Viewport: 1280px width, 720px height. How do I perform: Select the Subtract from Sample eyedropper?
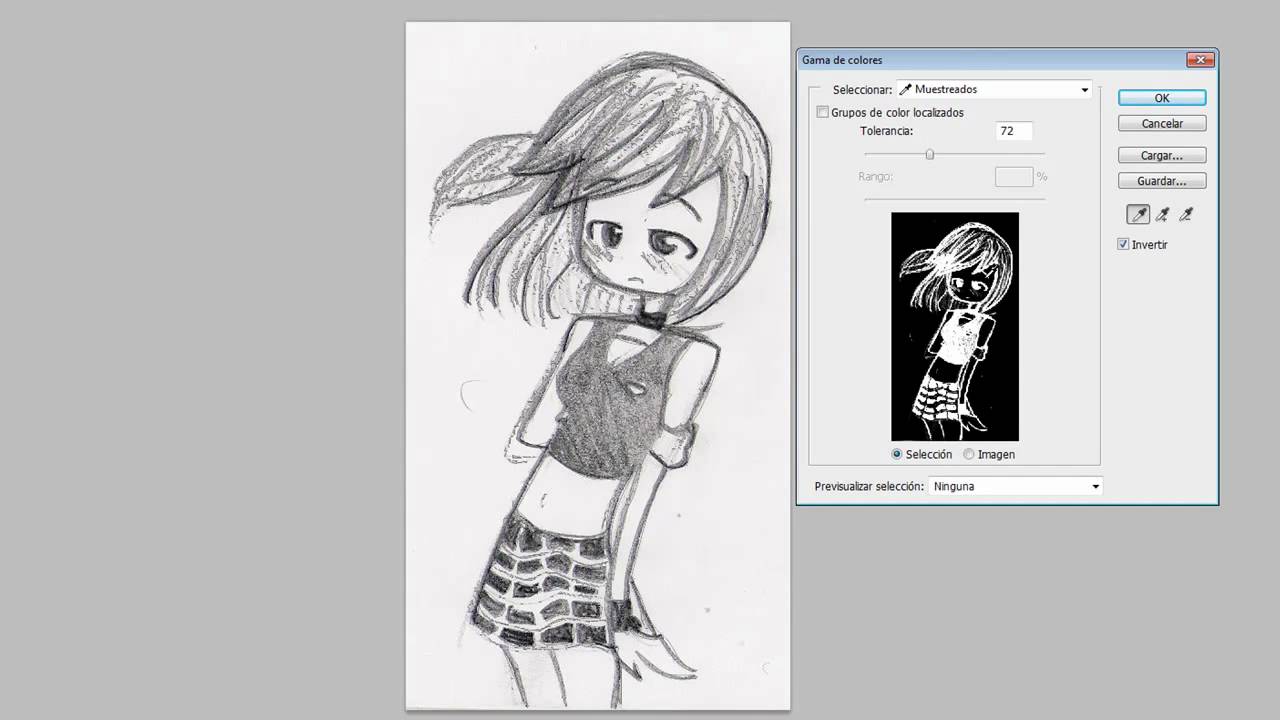1186,214
